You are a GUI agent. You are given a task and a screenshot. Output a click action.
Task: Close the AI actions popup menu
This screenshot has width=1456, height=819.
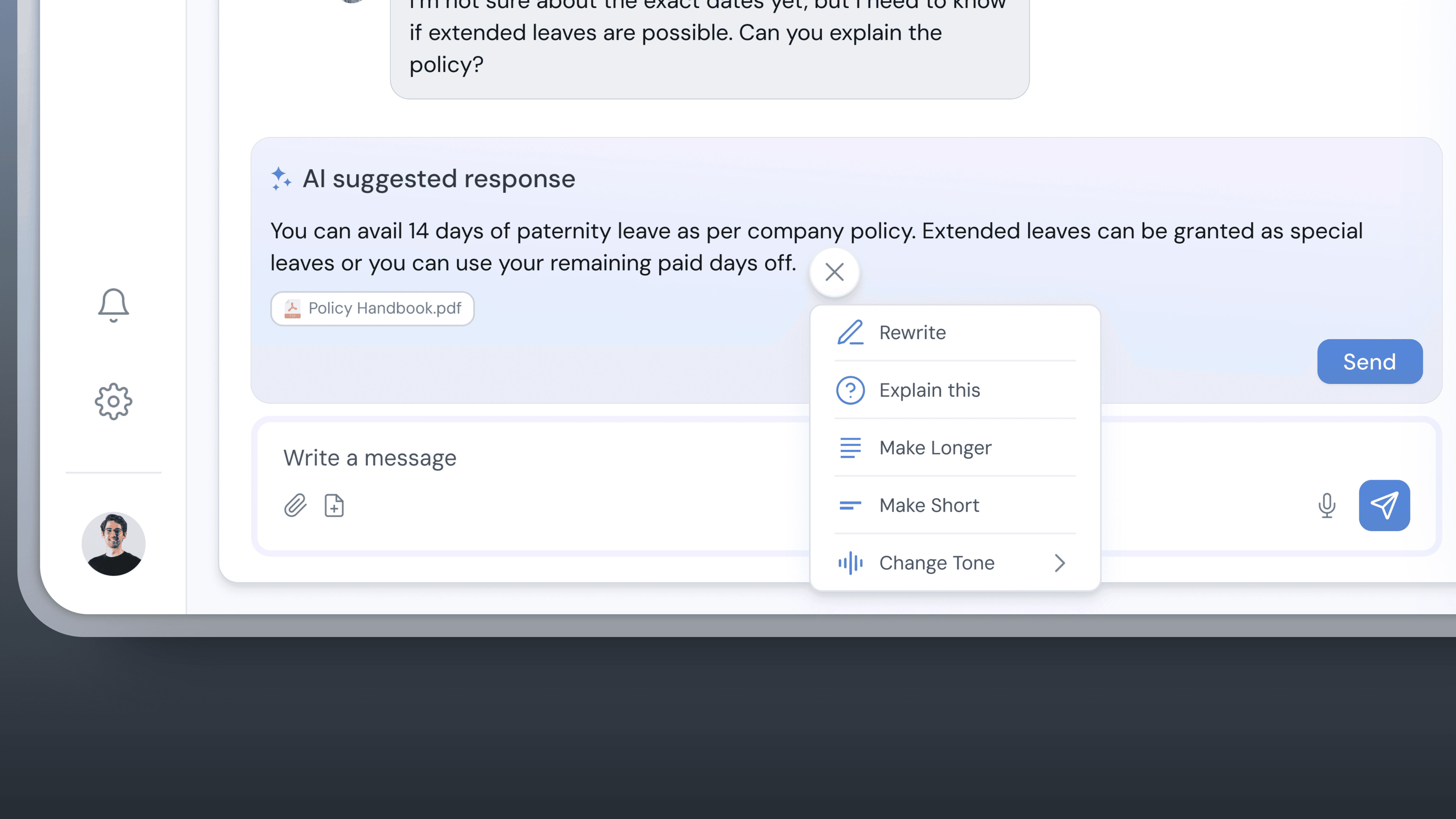[x=834, y=272]
